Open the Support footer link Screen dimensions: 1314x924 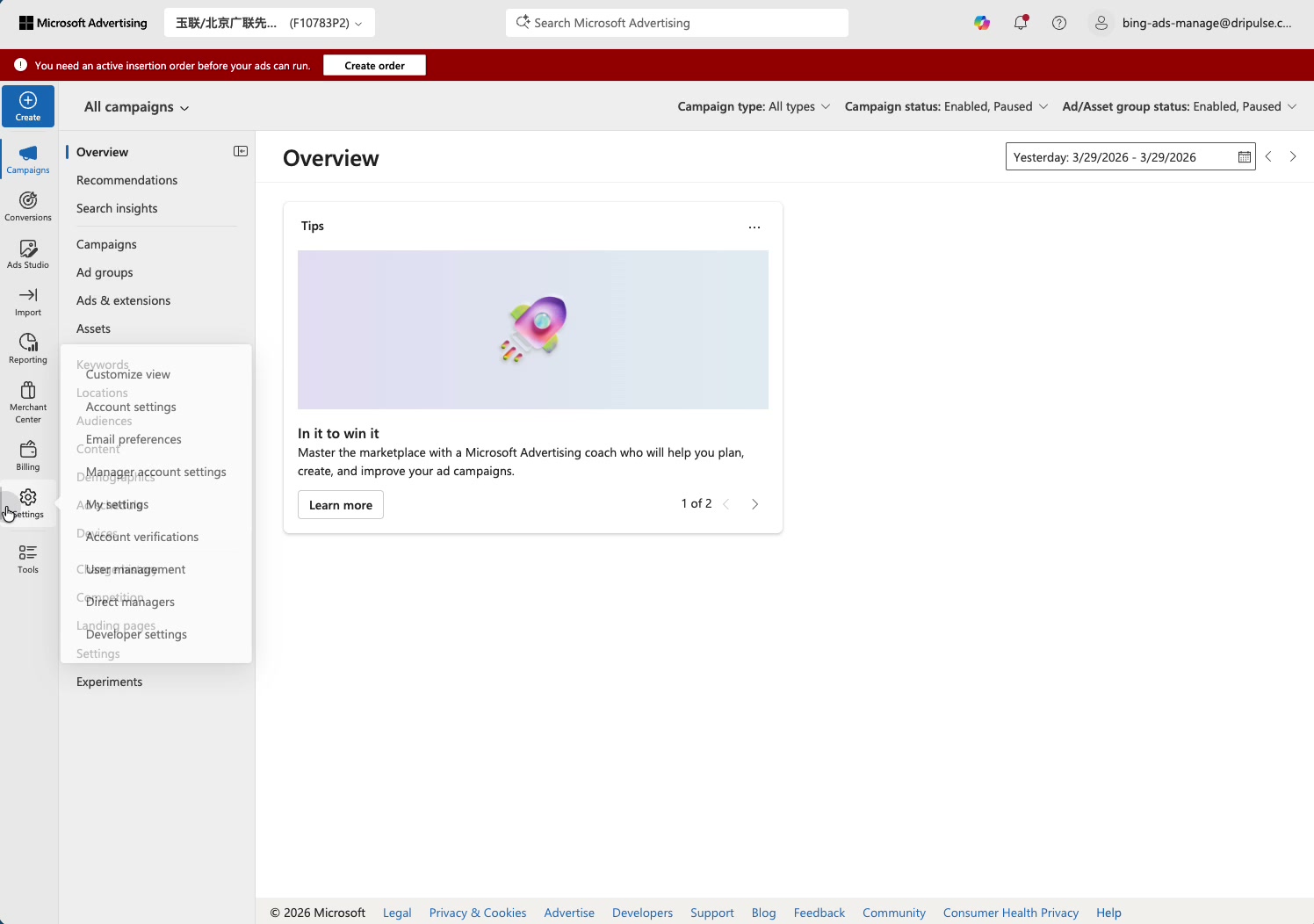point(712,913)
